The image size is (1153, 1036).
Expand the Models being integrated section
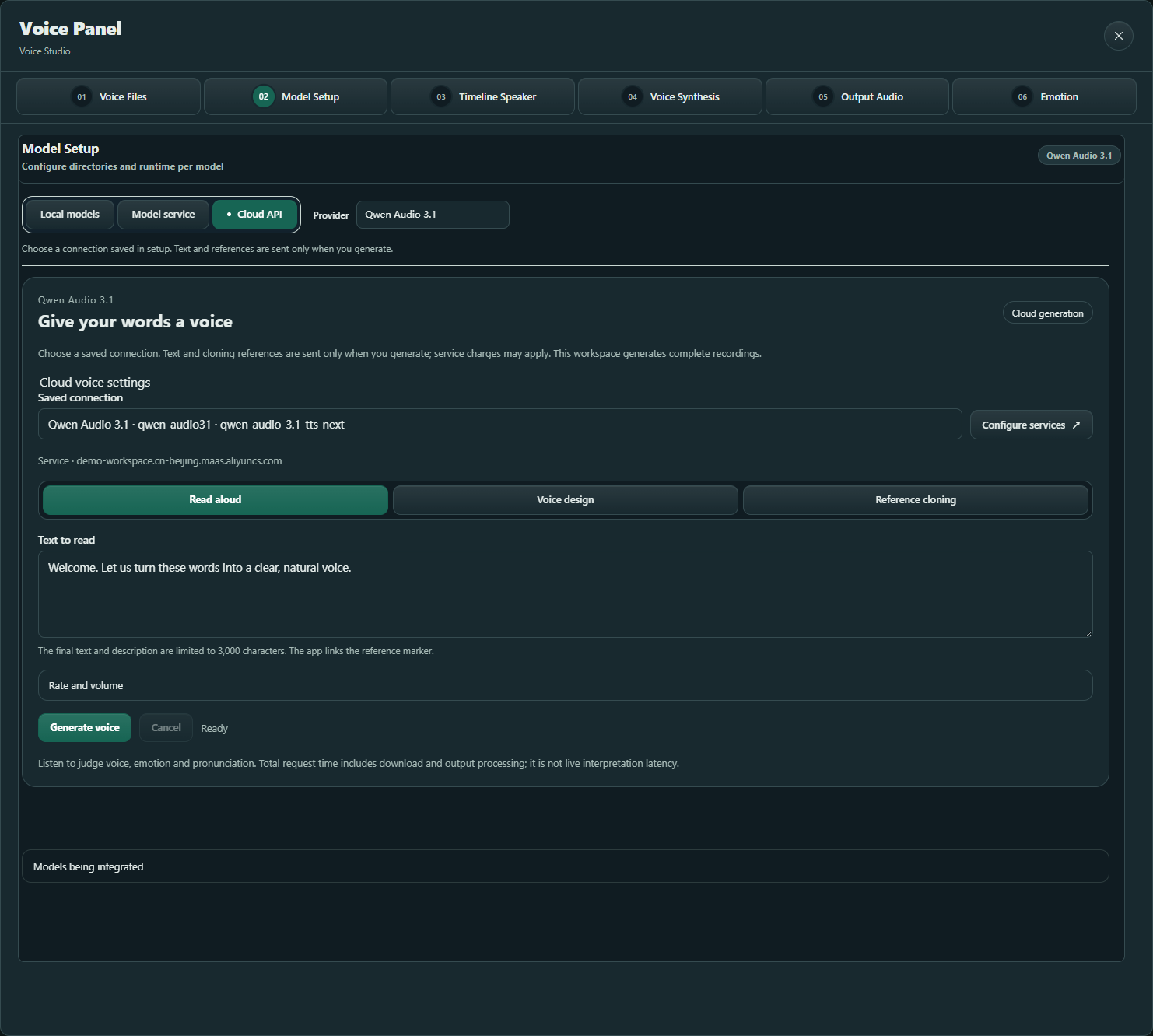point(566,866)
